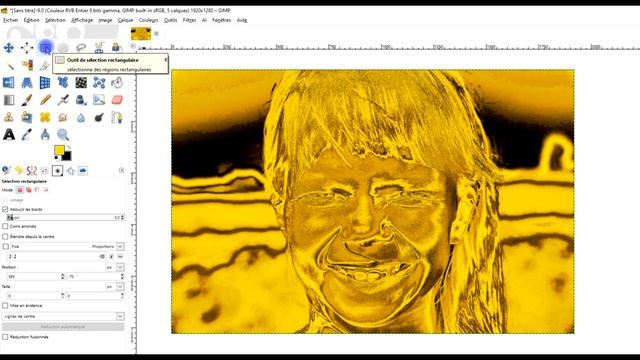Select the Heal tool
Viewport: 640px width, 360px height.
tap(45, 118)
